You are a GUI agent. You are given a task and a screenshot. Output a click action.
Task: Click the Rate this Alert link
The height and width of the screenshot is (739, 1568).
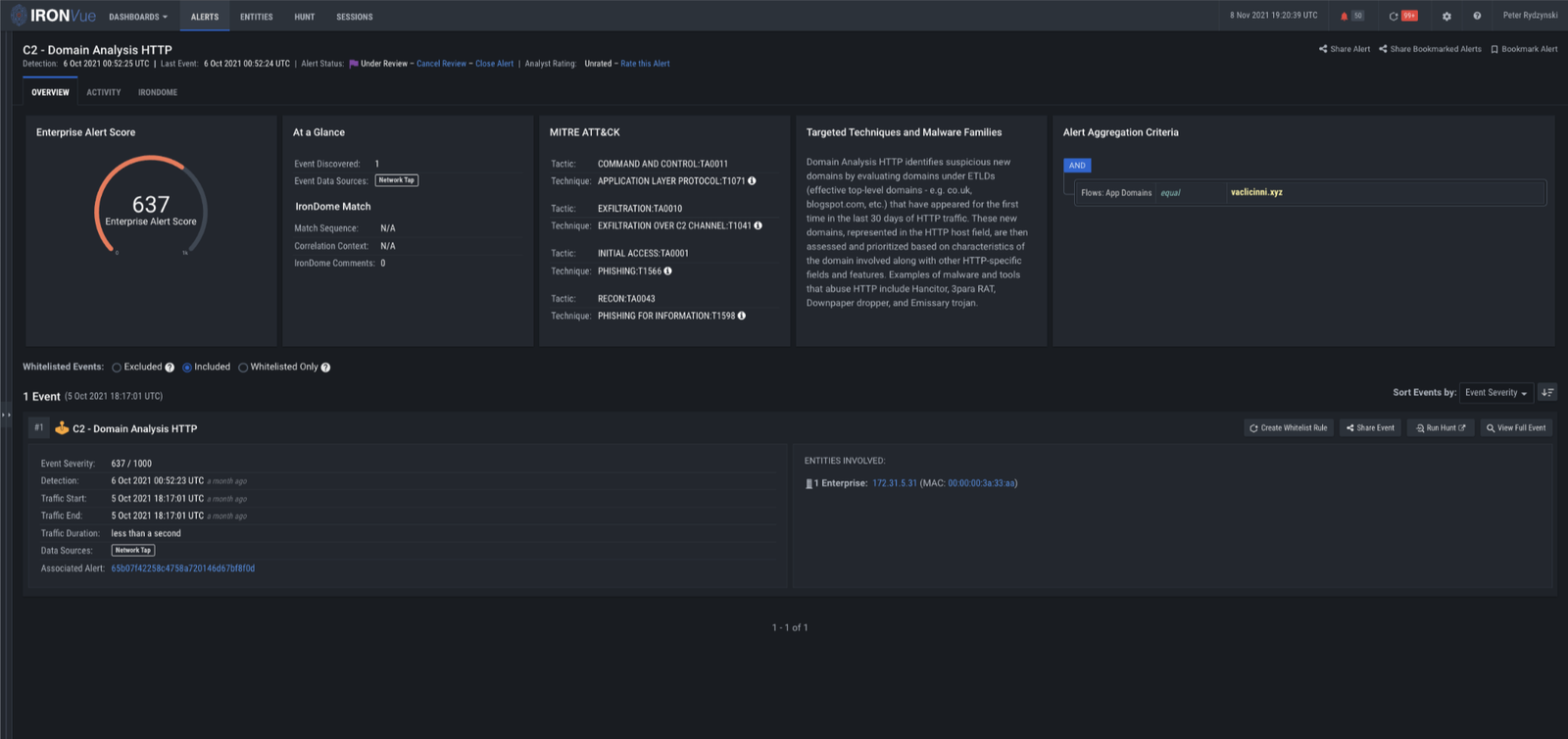pos(646,64)
